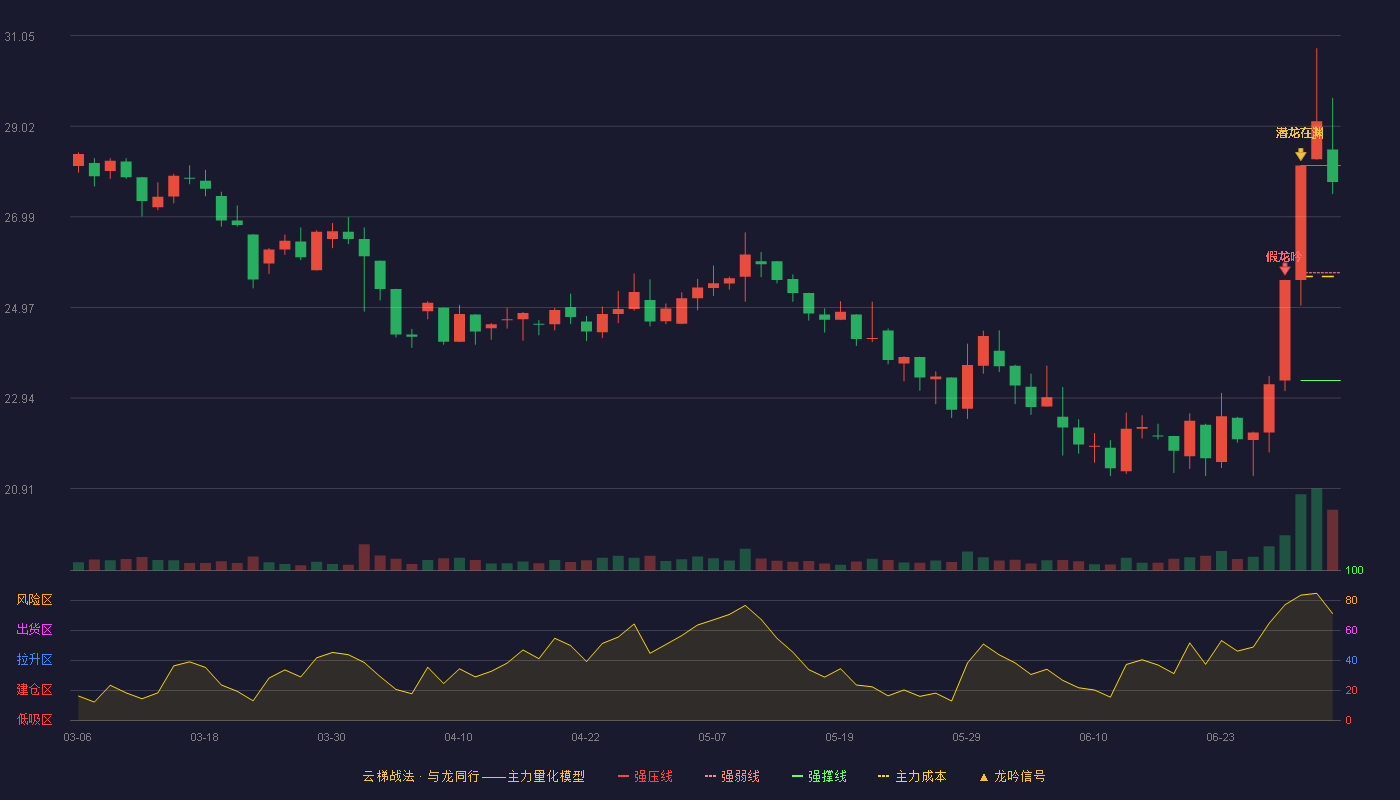Click the blue 40 indicator scale value
The height and width of the screenshot is (800, 1400).
[1351, 660]
